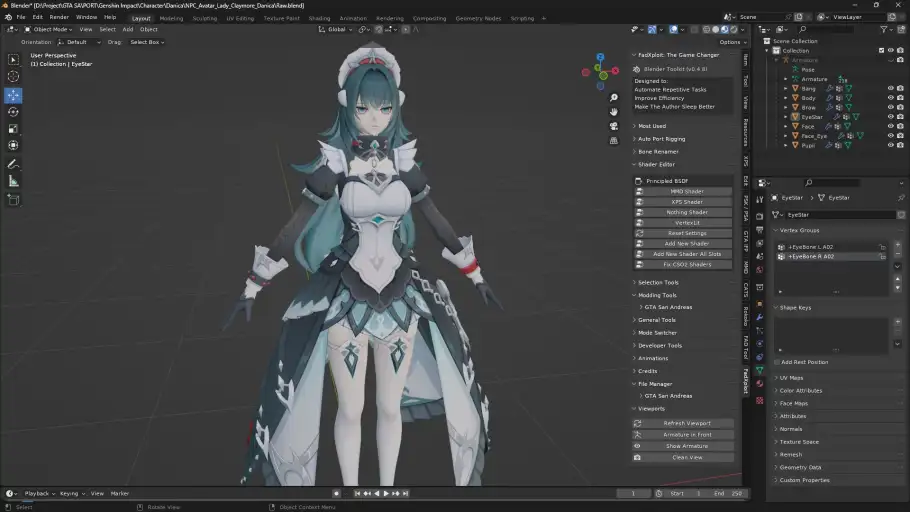910x512 pixels.
Task: Expand the Face_Eye tree item
Action: (x=786, y=136)
